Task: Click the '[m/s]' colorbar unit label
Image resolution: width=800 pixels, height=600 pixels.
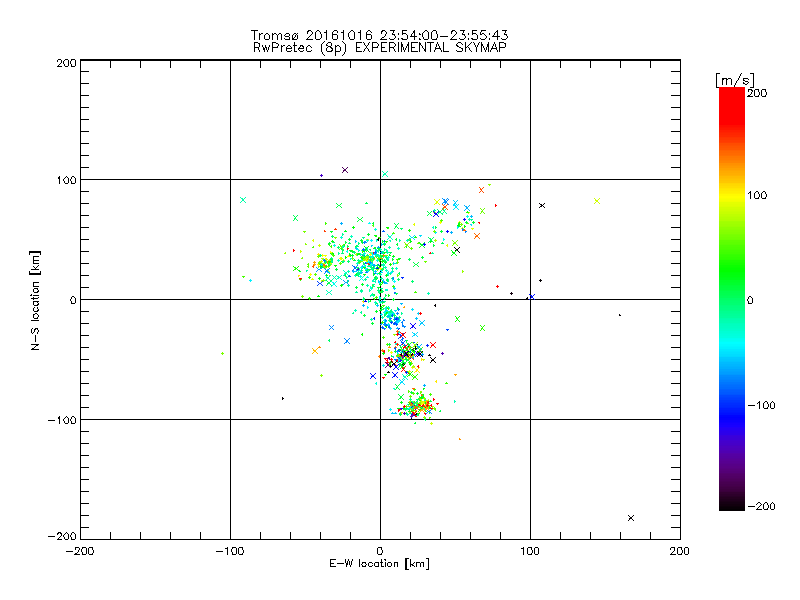Action: (735, 80)
